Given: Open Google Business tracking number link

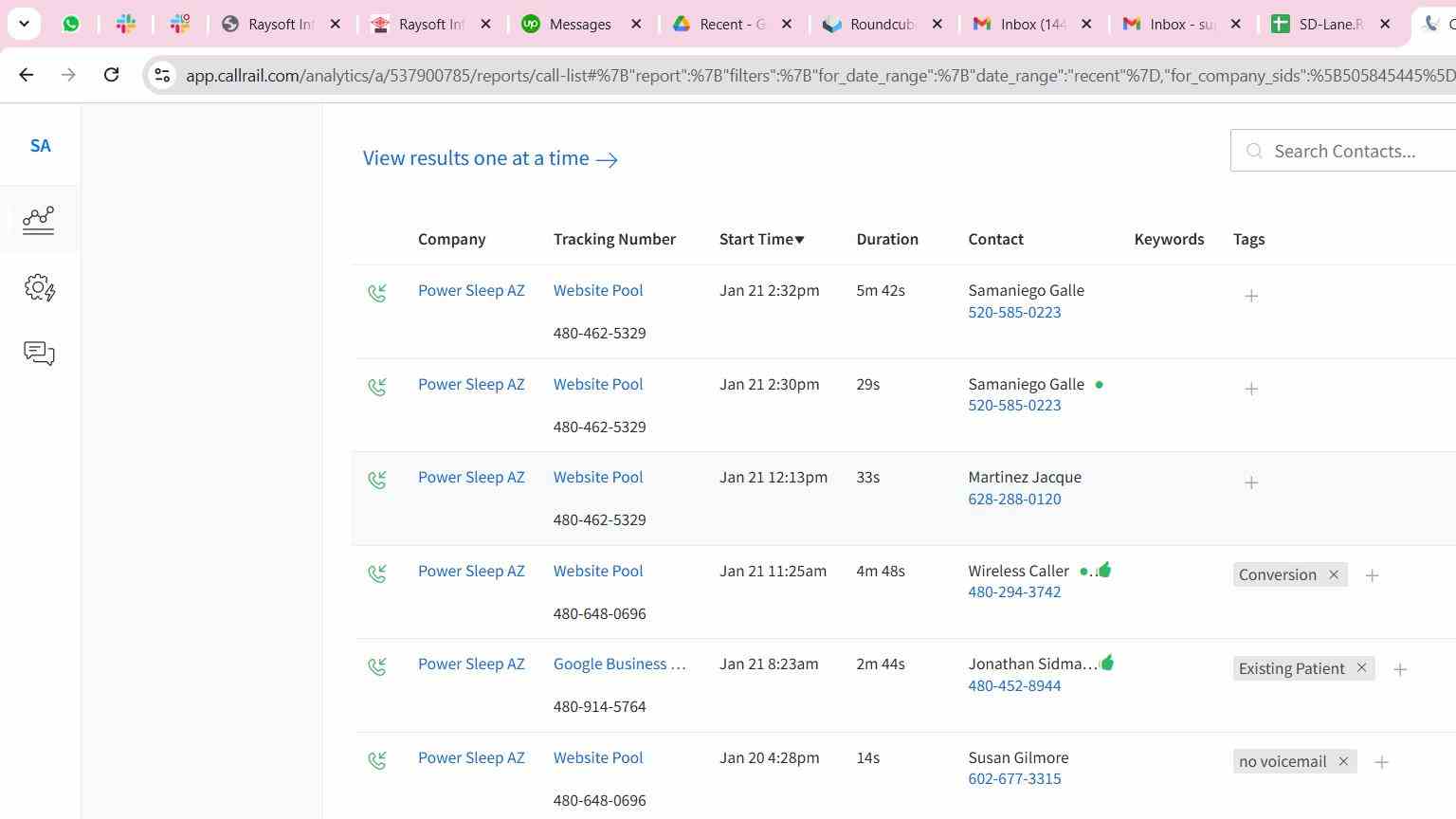Looking at the screenshot, I should (619, 664).
